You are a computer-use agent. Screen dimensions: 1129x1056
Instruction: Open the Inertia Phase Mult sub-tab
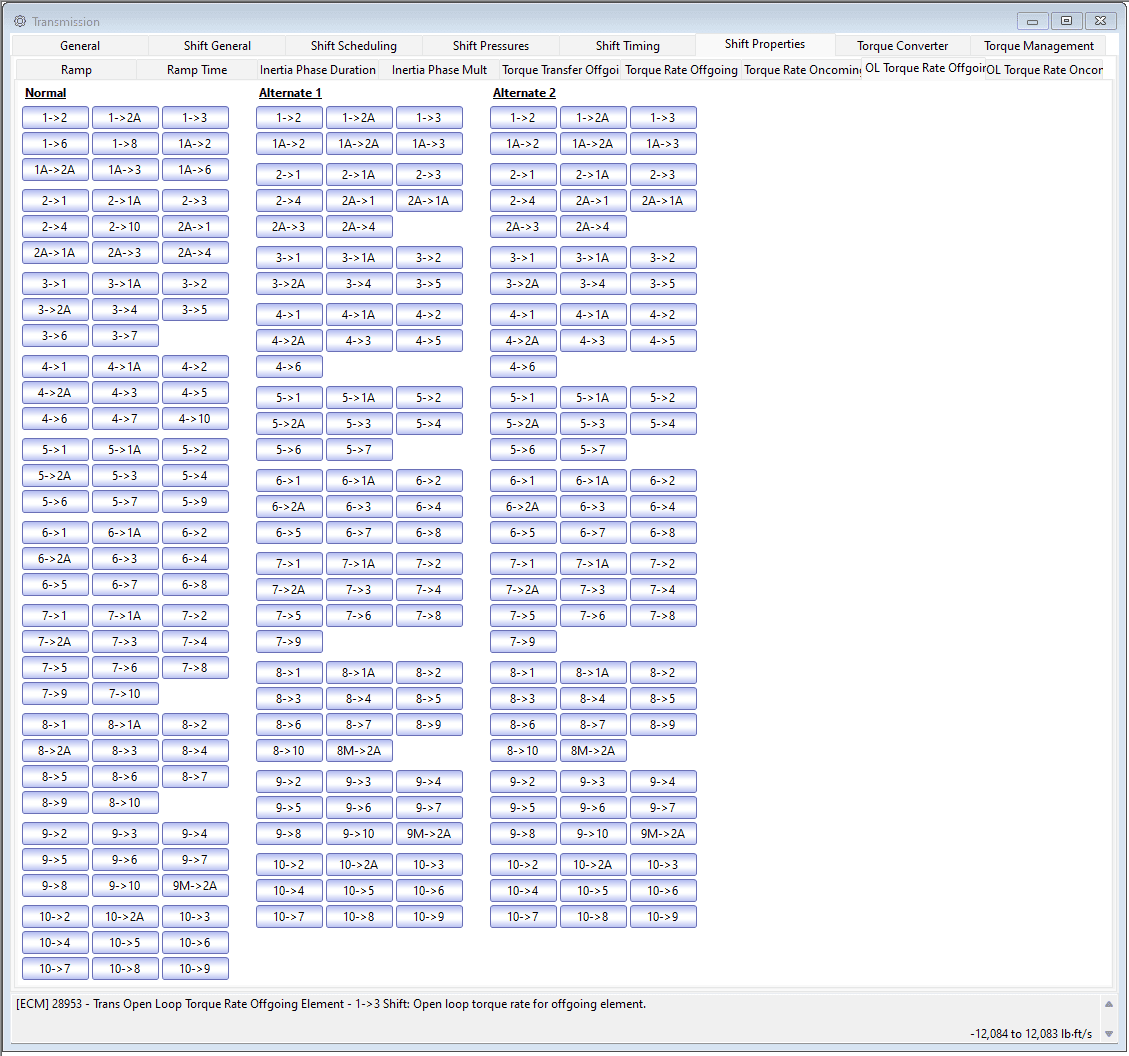[x=439, y=70]
